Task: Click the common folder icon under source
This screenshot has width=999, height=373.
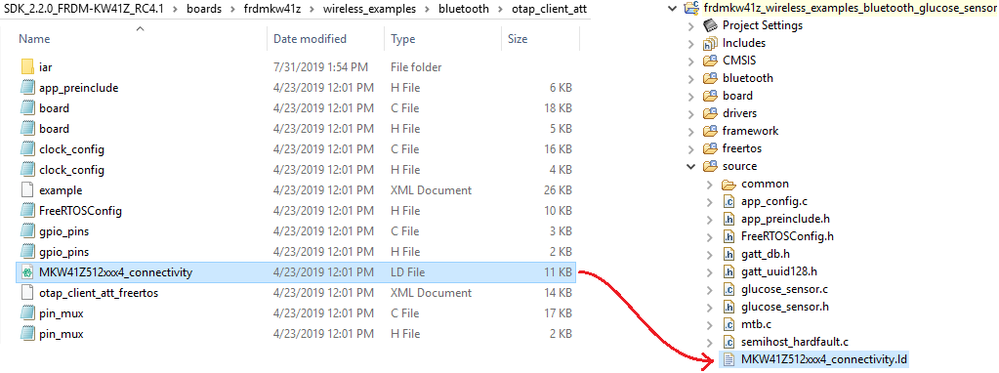Action: pos(729,184)
